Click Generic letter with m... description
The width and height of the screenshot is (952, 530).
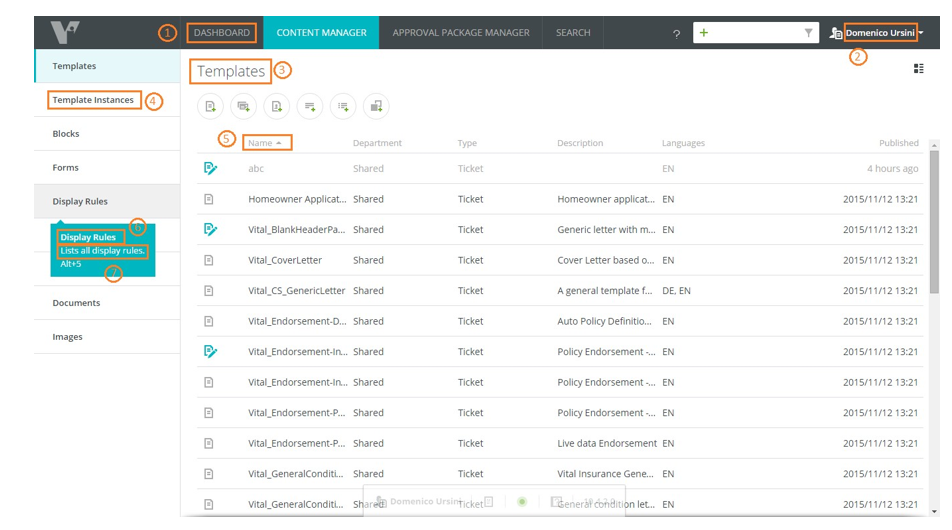606,229
